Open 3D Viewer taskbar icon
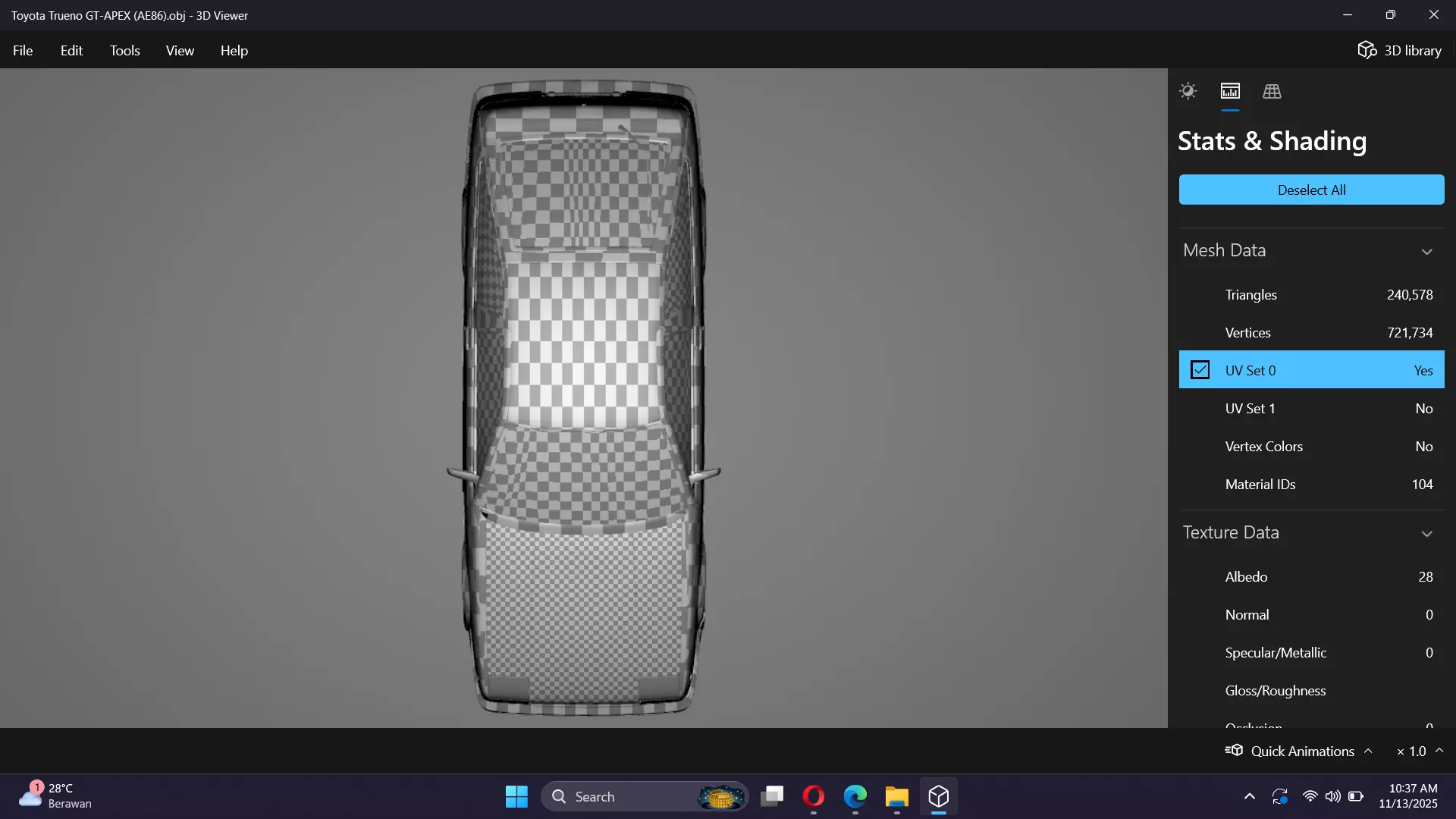Screen dimensions: 1456x819 (938, 796)
